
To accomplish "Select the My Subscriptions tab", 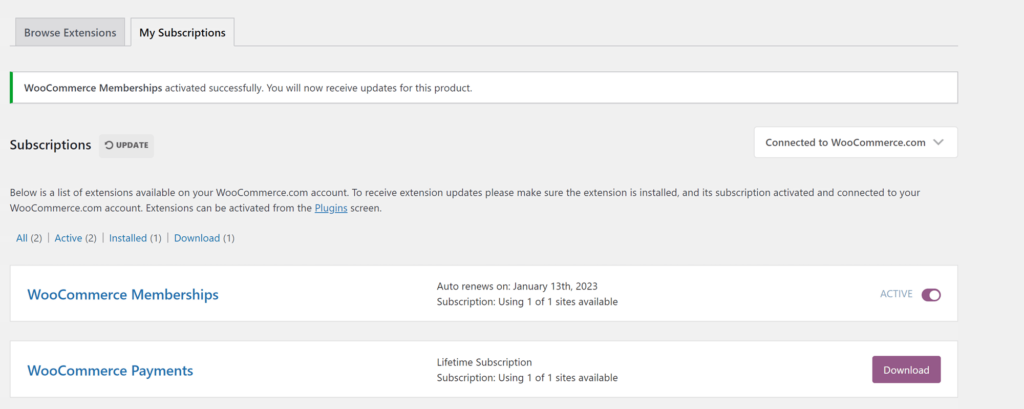I will coord(182,33).
